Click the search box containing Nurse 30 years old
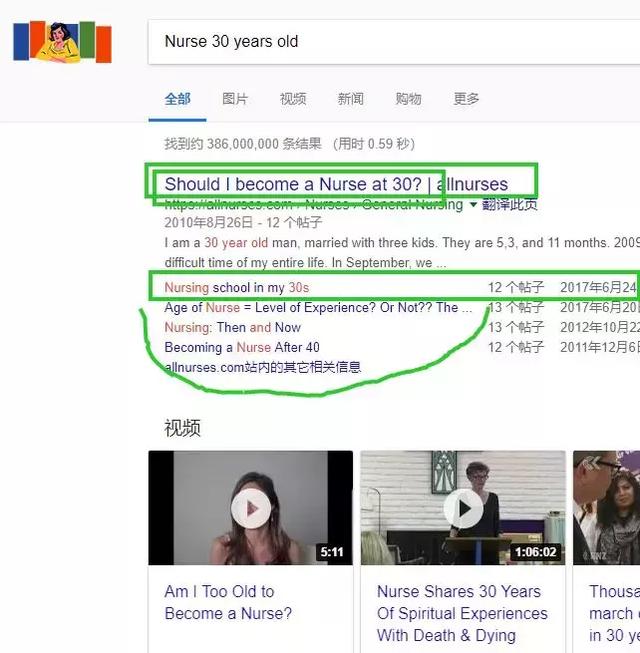This screenshot has height=653, width=640. click(x=393, y=42)
